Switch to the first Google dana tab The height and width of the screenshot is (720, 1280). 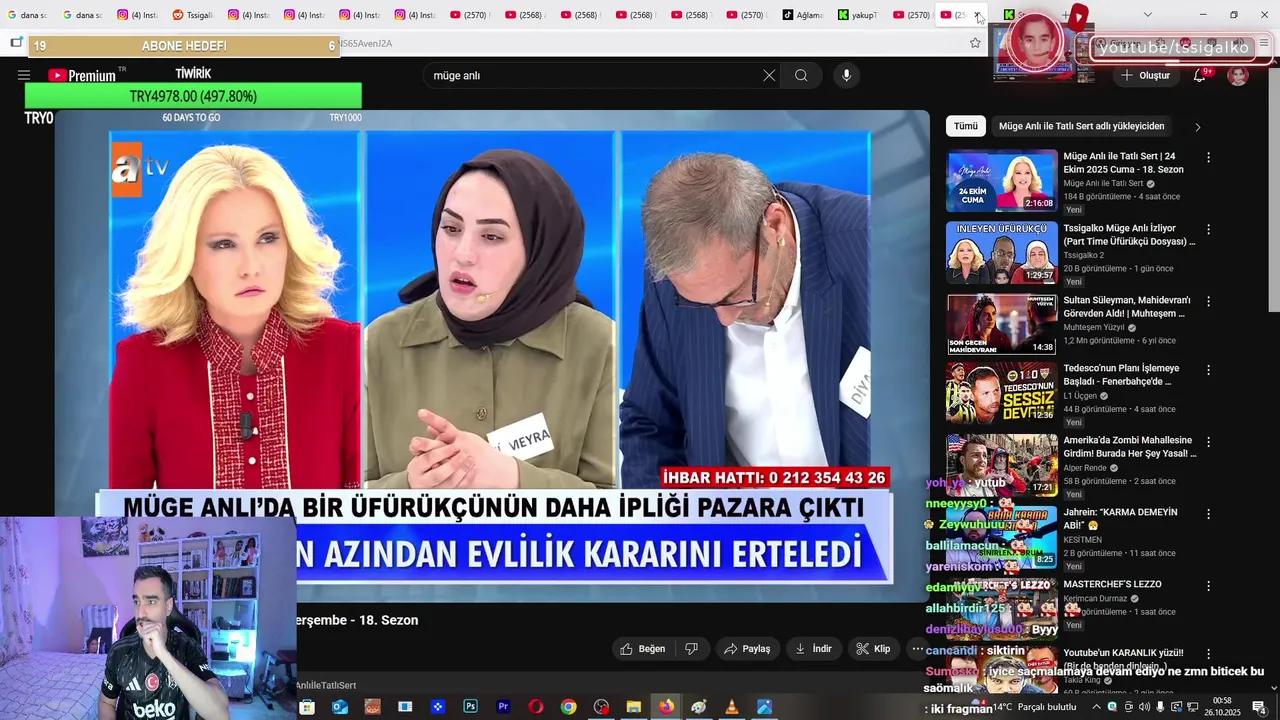click(x=26, y=15)
